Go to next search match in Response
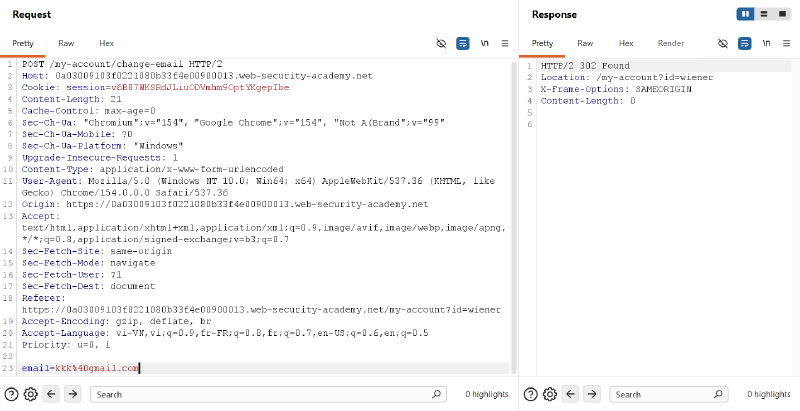 pyautogui.click(x=592, y=394)
